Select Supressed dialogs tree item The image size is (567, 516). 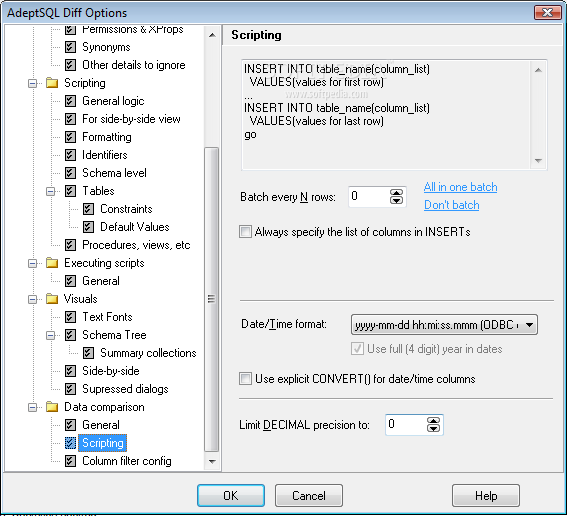click(x=125, y=389)
